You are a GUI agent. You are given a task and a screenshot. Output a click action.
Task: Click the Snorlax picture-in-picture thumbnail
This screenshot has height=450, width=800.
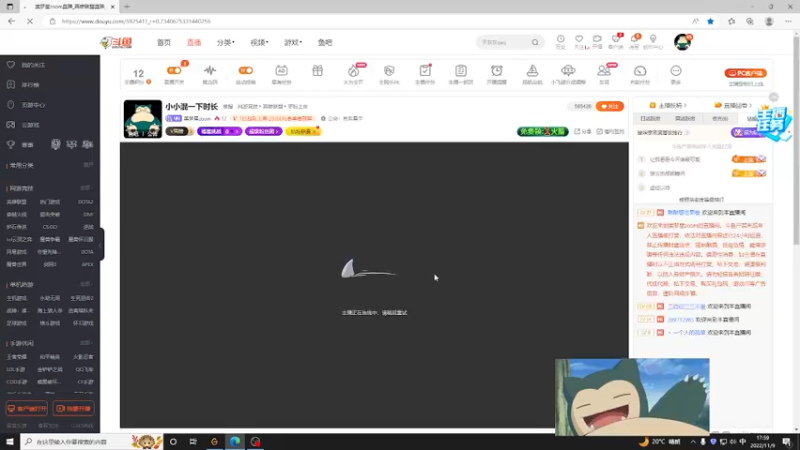click(632, 396)
